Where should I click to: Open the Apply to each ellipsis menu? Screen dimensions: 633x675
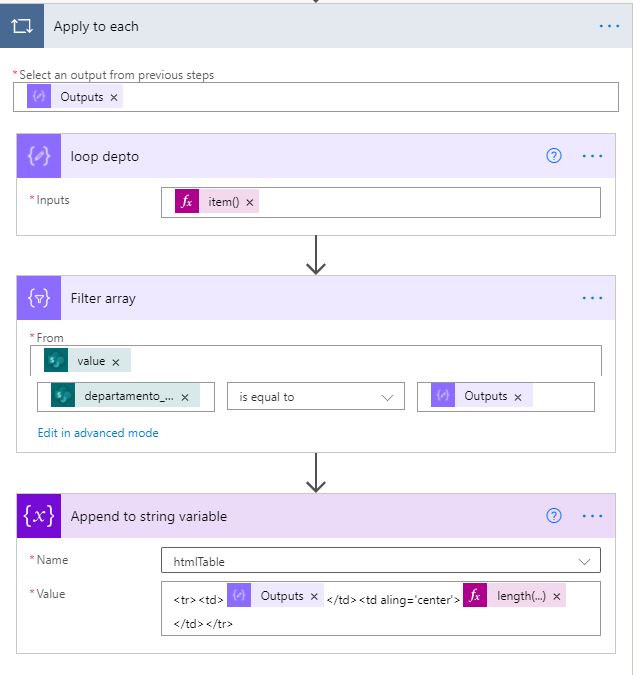click(609, 26)
